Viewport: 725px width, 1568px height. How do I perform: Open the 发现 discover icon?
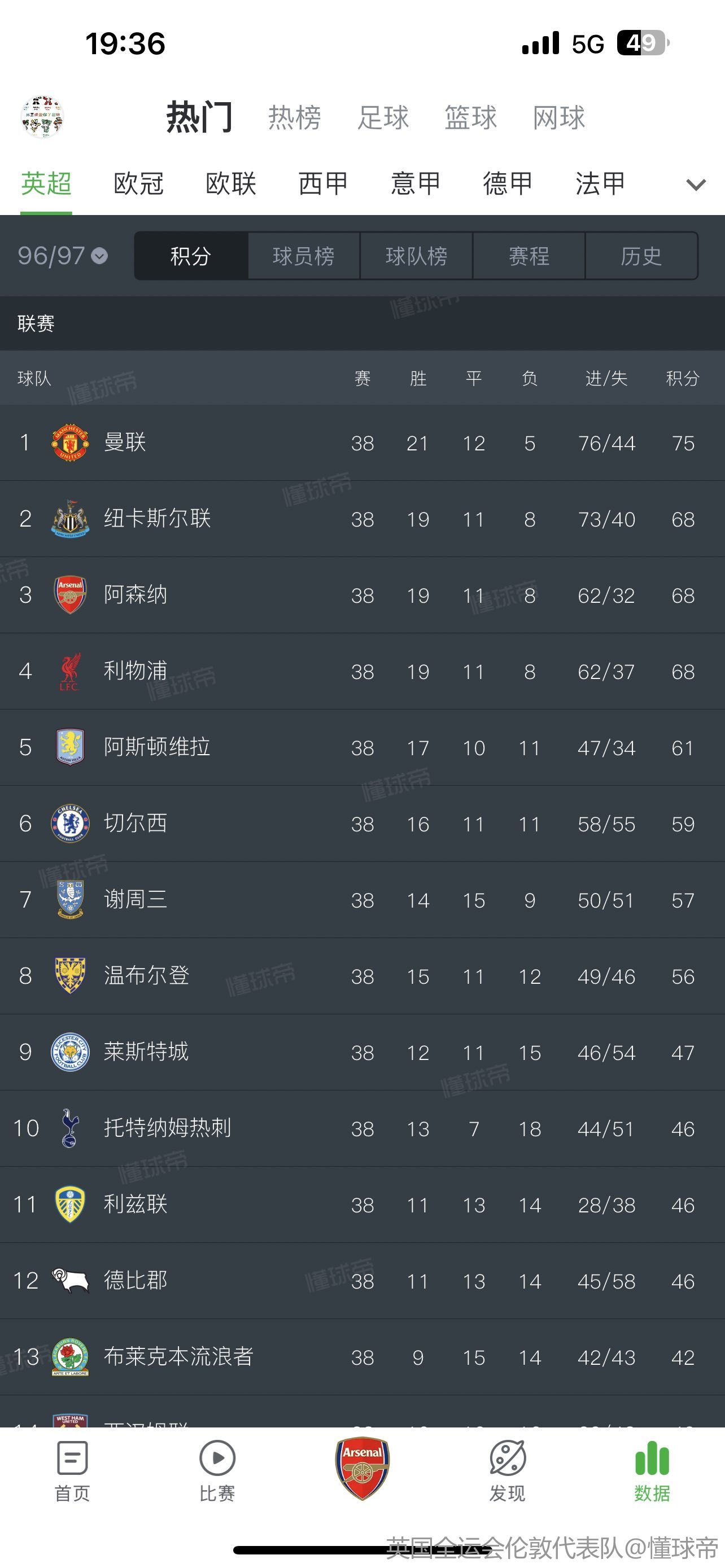[x=507, y=1460]
